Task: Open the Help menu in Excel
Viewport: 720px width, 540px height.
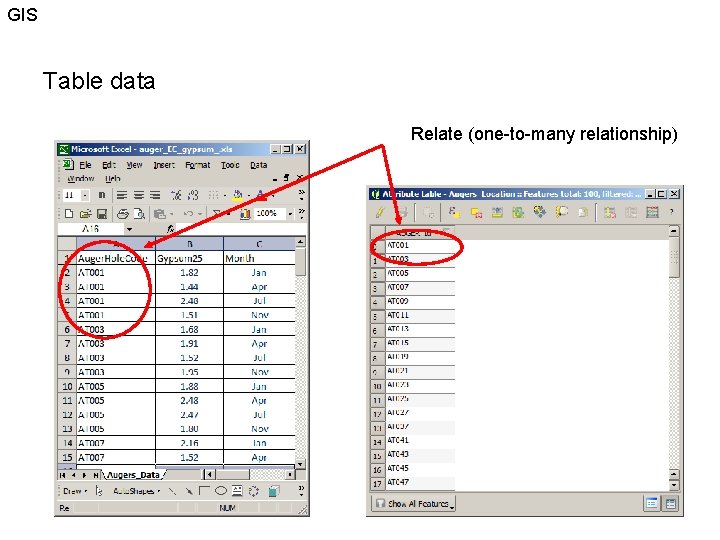Action: click(x=112, y=178)
